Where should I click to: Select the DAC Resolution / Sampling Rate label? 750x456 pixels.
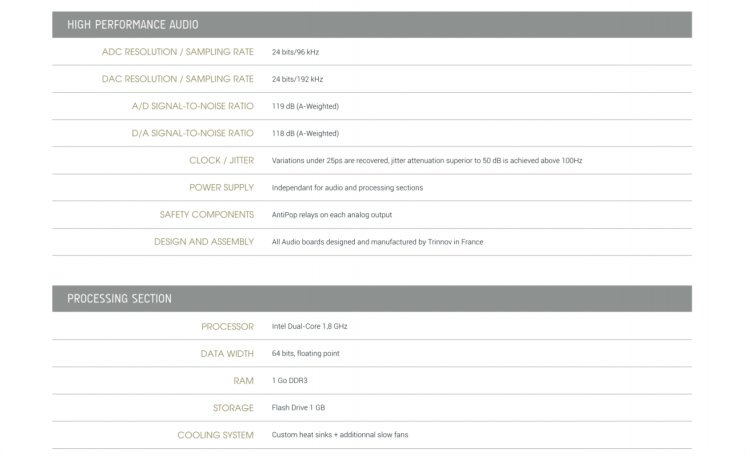pos(178,78)
